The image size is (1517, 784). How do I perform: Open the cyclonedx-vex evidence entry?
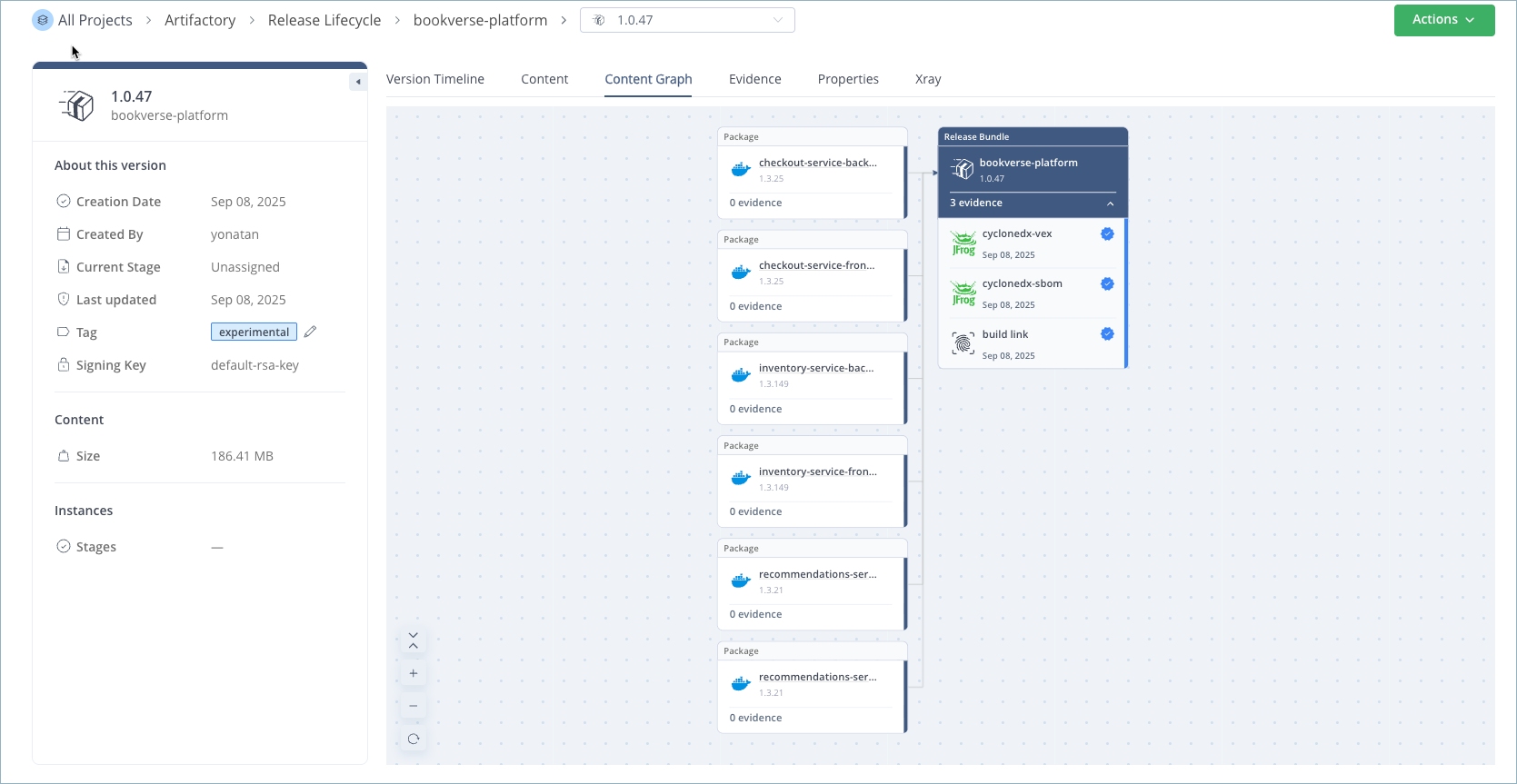(x=1032, y=243)
